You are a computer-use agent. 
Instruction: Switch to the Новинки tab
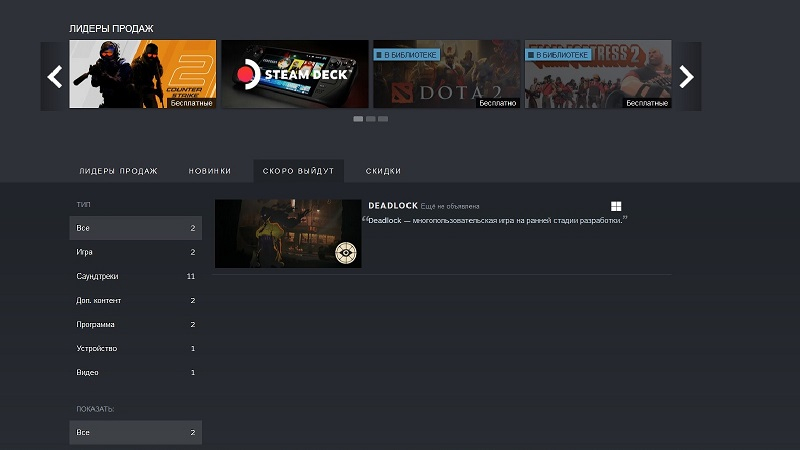[x=210, y=171]
